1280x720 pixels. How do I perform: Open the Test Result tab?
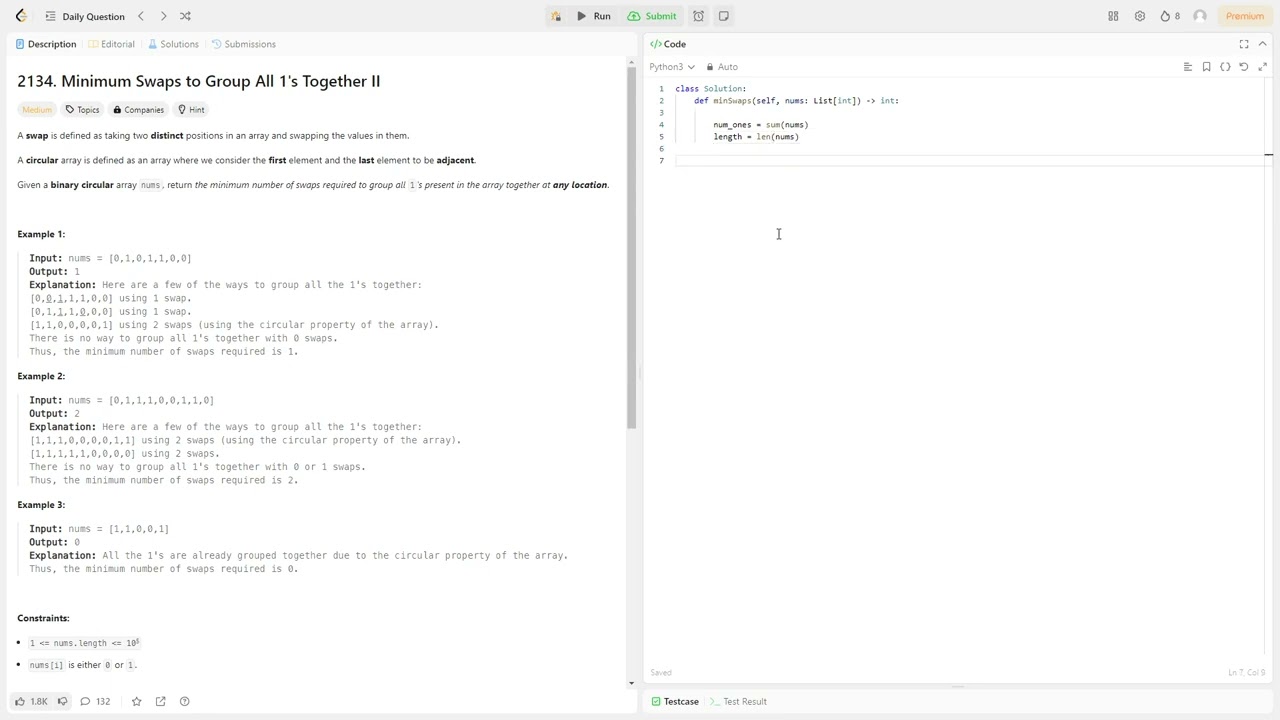pos(738,701)
